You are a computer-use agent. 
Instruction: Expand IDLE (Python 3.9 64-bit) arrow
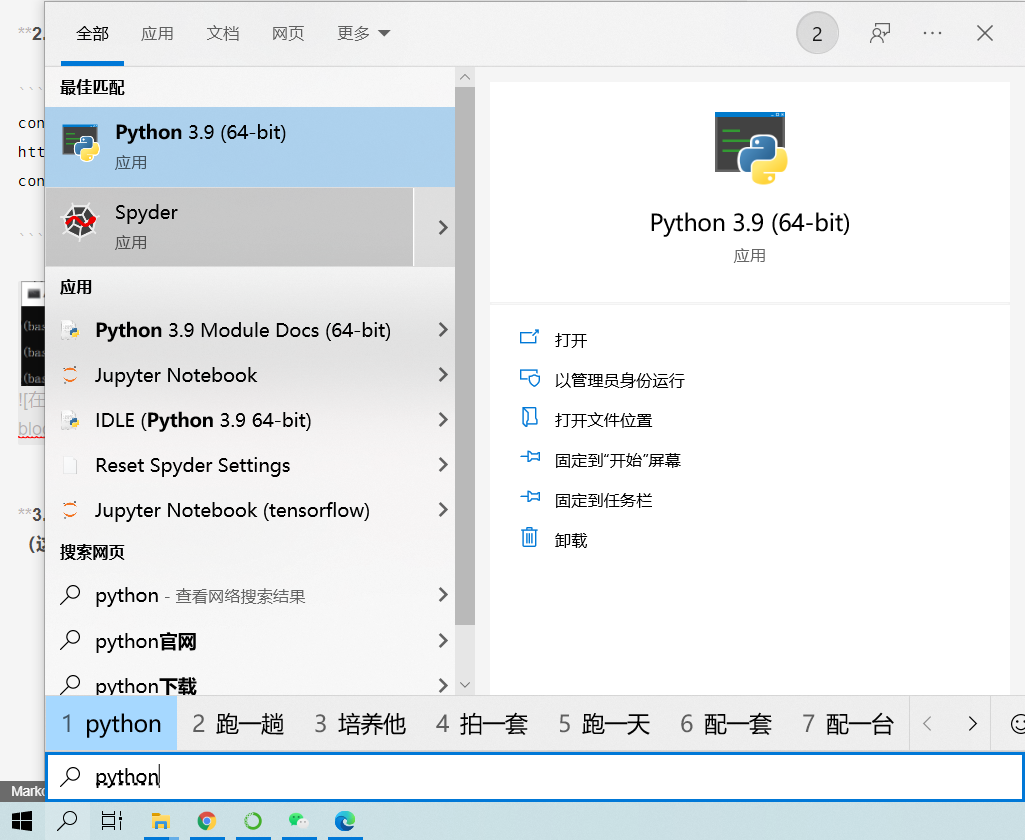443,420
